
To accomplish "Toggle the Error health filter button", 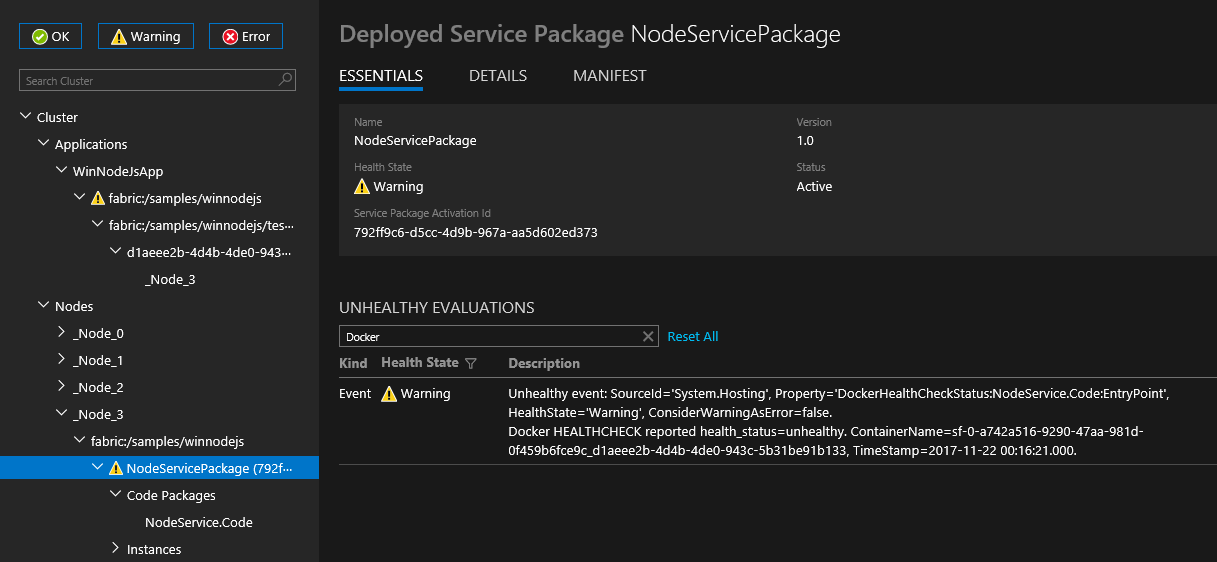I will click(246, 36).
